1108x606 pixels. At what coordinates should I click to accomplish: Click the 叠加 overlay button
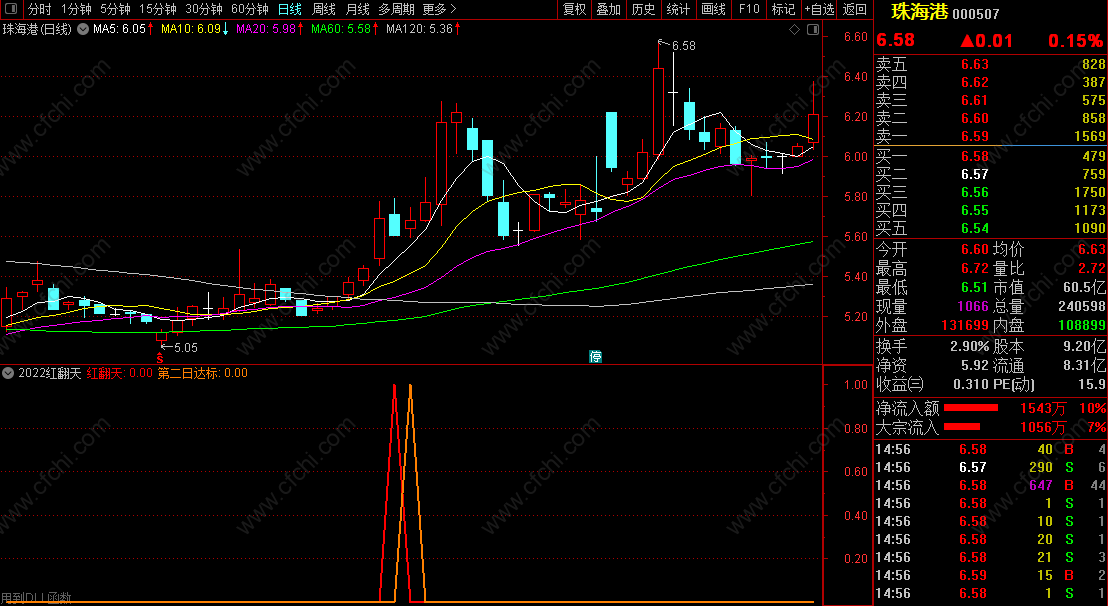click(x=608, y=9)
